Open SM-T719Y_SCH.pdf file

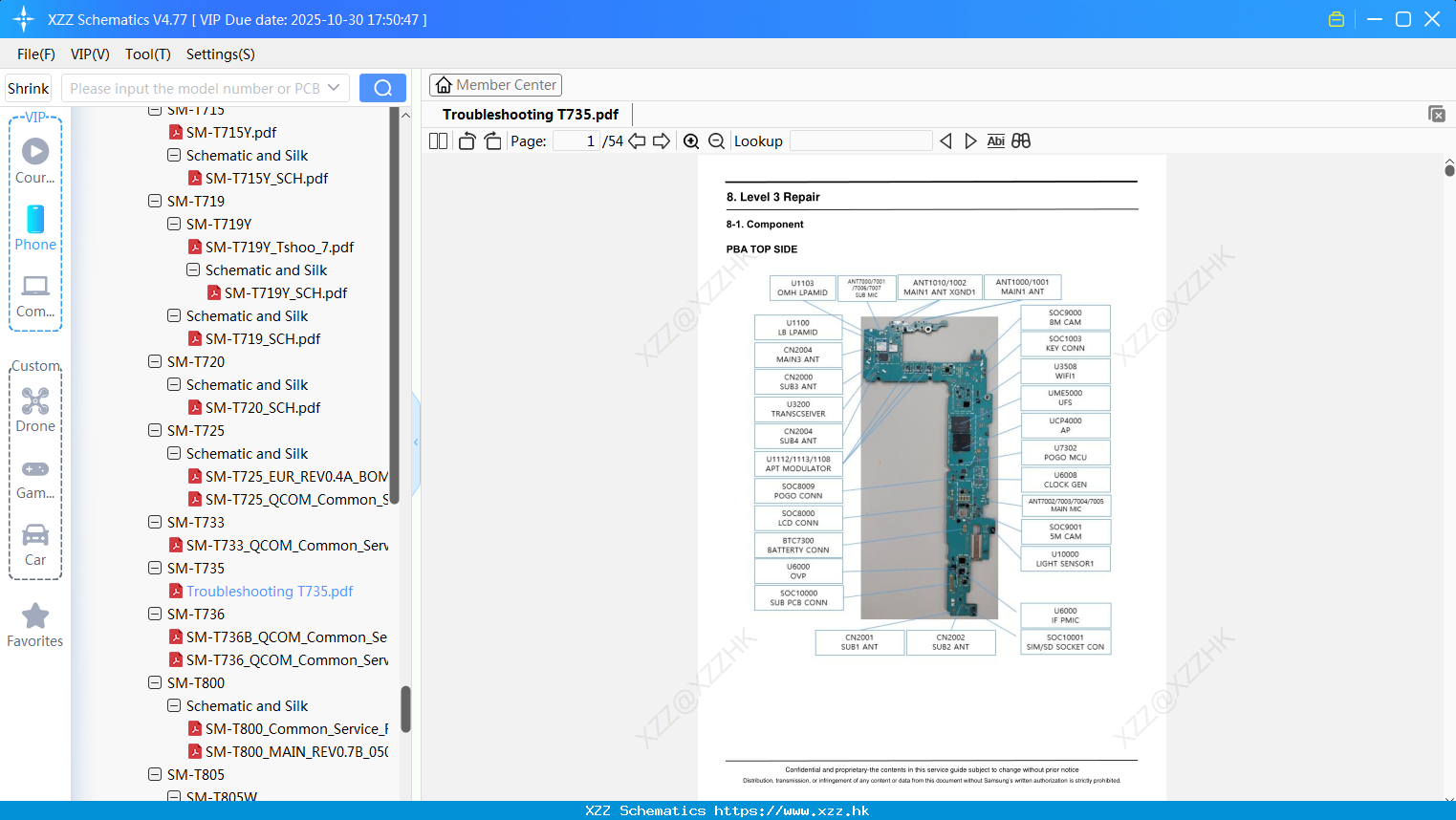pos(286,292)
